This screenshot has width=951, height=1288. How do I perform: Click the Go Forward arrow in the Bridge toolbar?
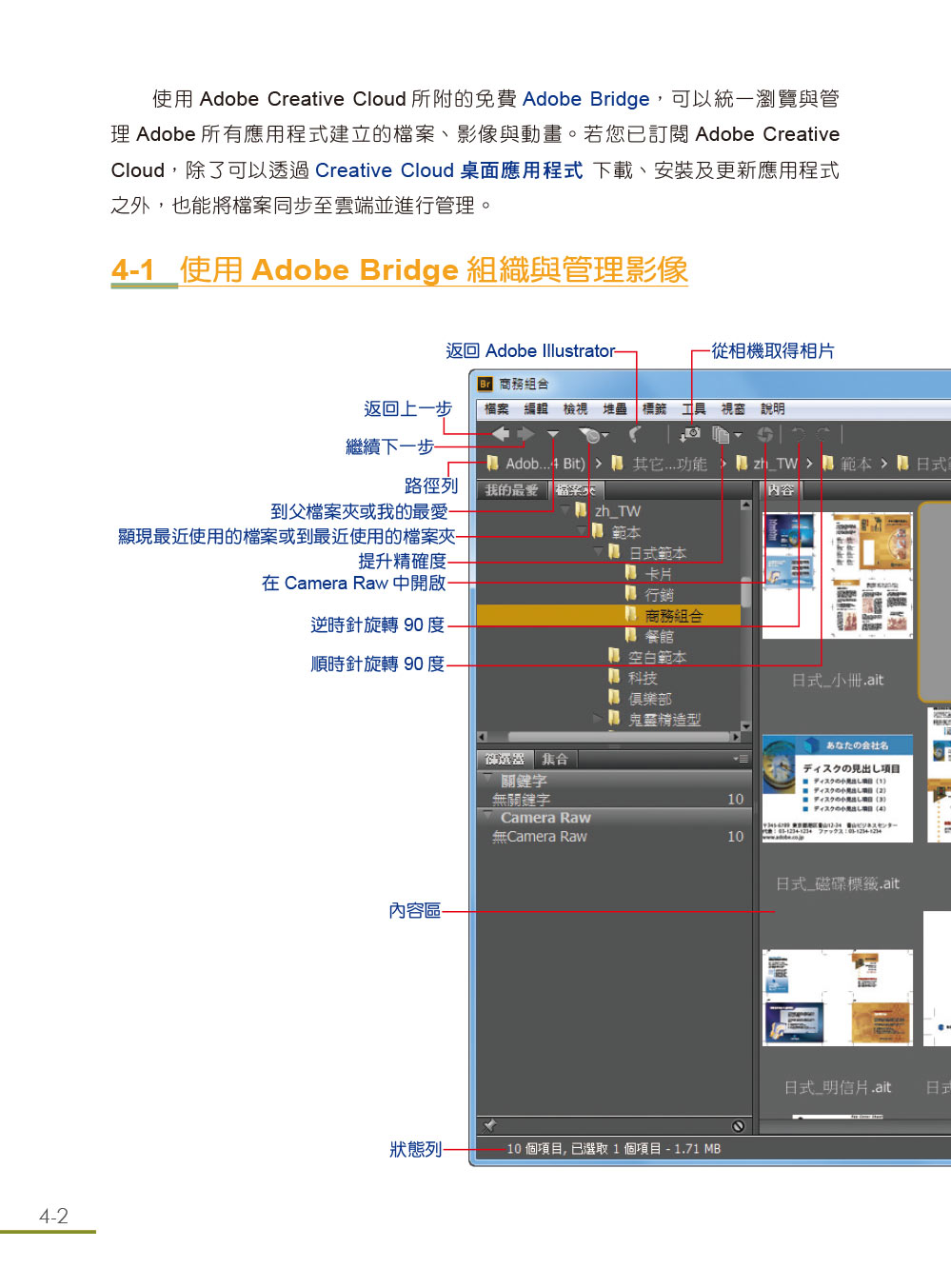(x=525, y=434)
